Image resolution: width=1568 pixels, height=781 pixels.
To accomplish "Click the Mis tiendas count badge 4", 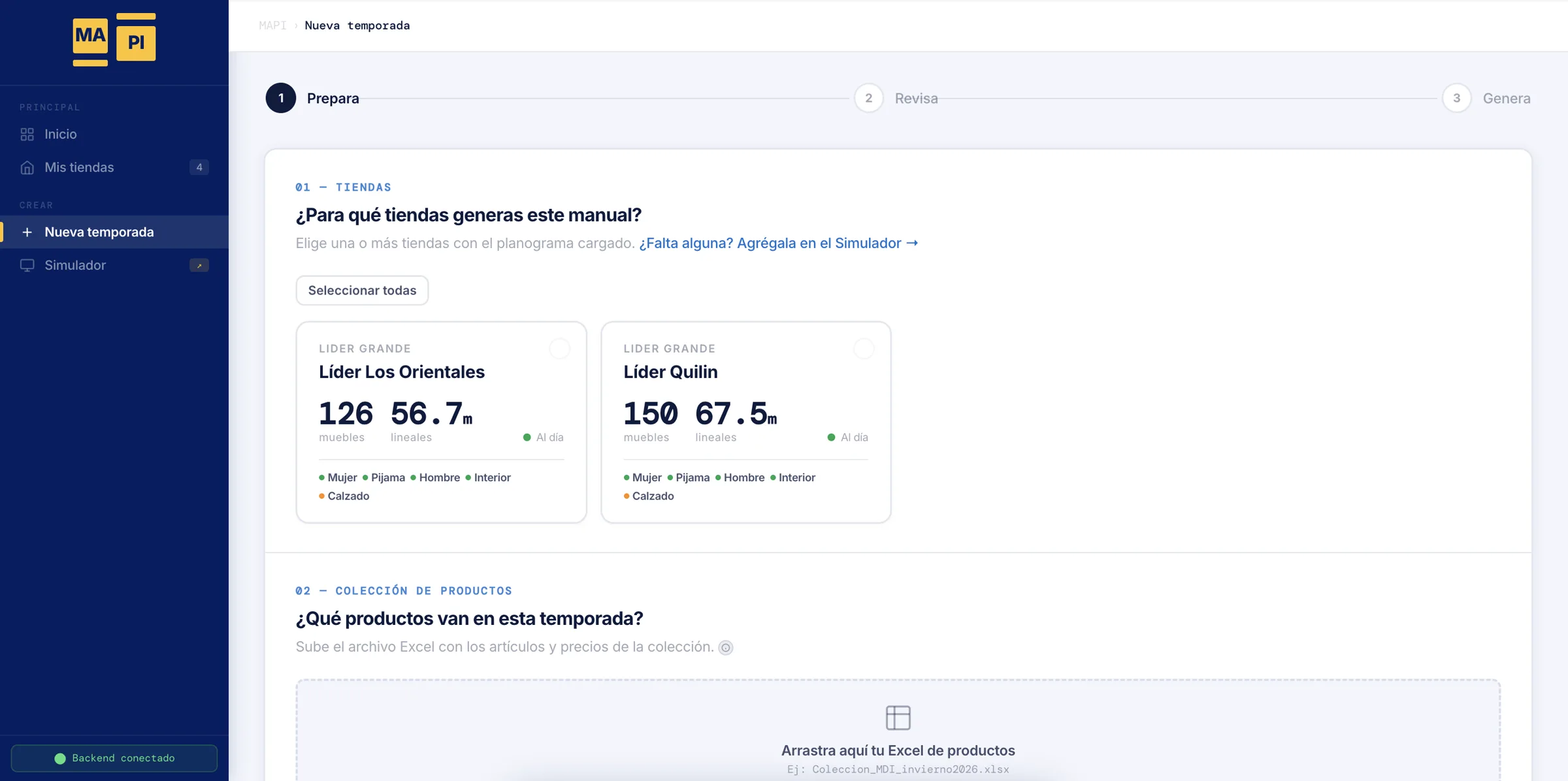I will (x=199, y=167).
